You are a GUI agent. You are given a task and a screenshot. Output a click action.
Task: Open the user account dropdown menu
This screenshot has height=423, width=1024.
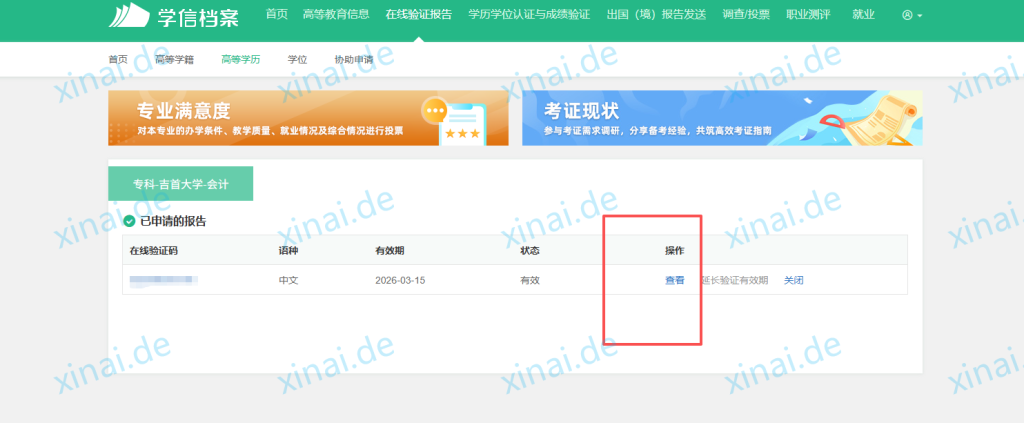(911, 15)
